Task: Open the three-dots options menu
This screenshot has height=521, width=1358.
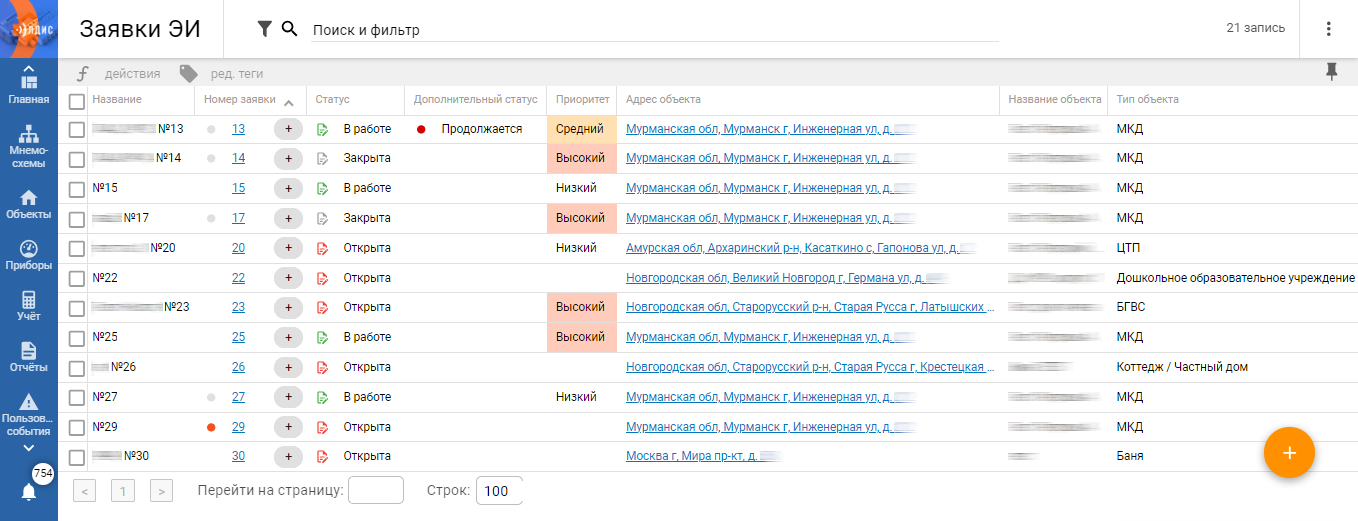Action: pyautogui.click(x=1328, y=29)
